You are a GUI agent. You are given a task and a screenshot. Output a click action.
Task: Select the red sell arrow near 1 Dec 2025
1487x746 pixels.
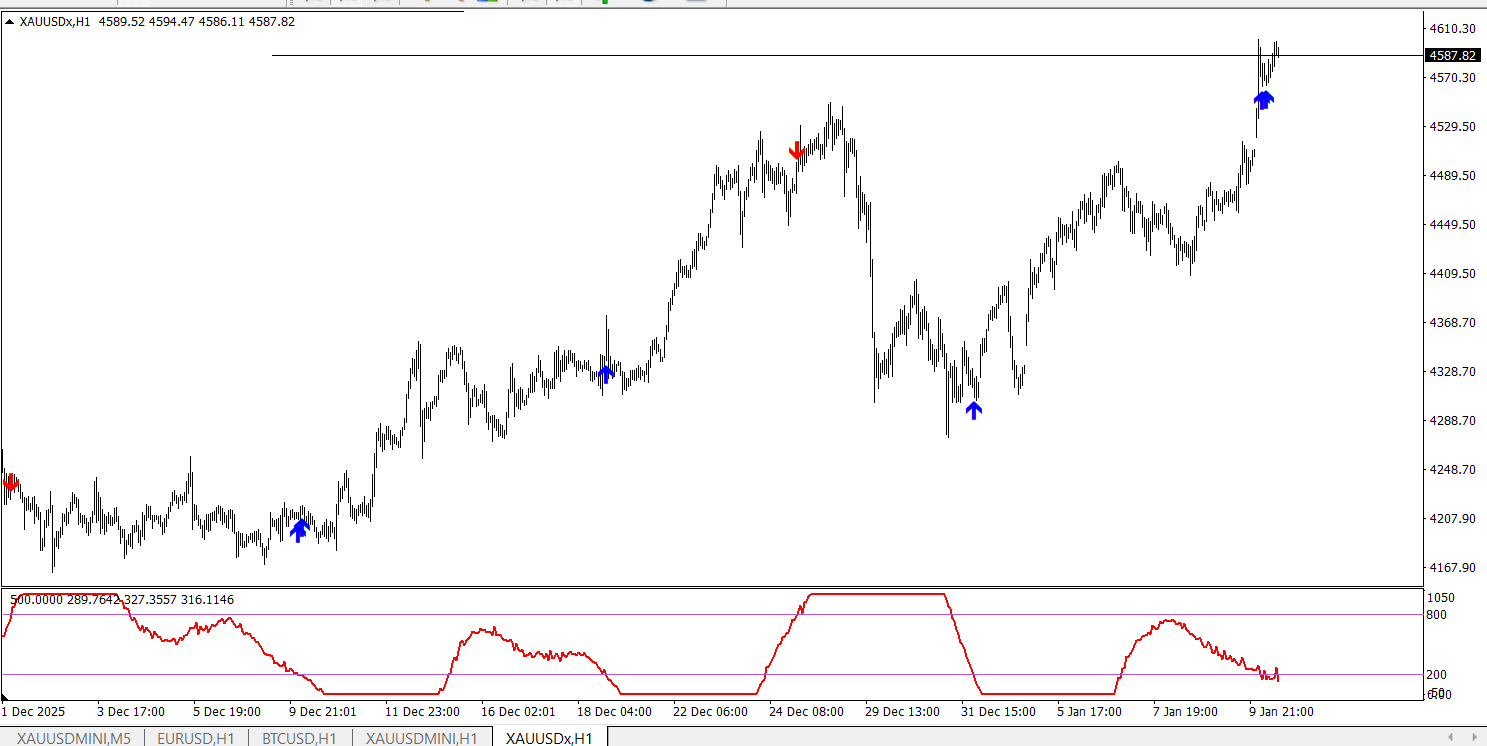coord(11,483)
